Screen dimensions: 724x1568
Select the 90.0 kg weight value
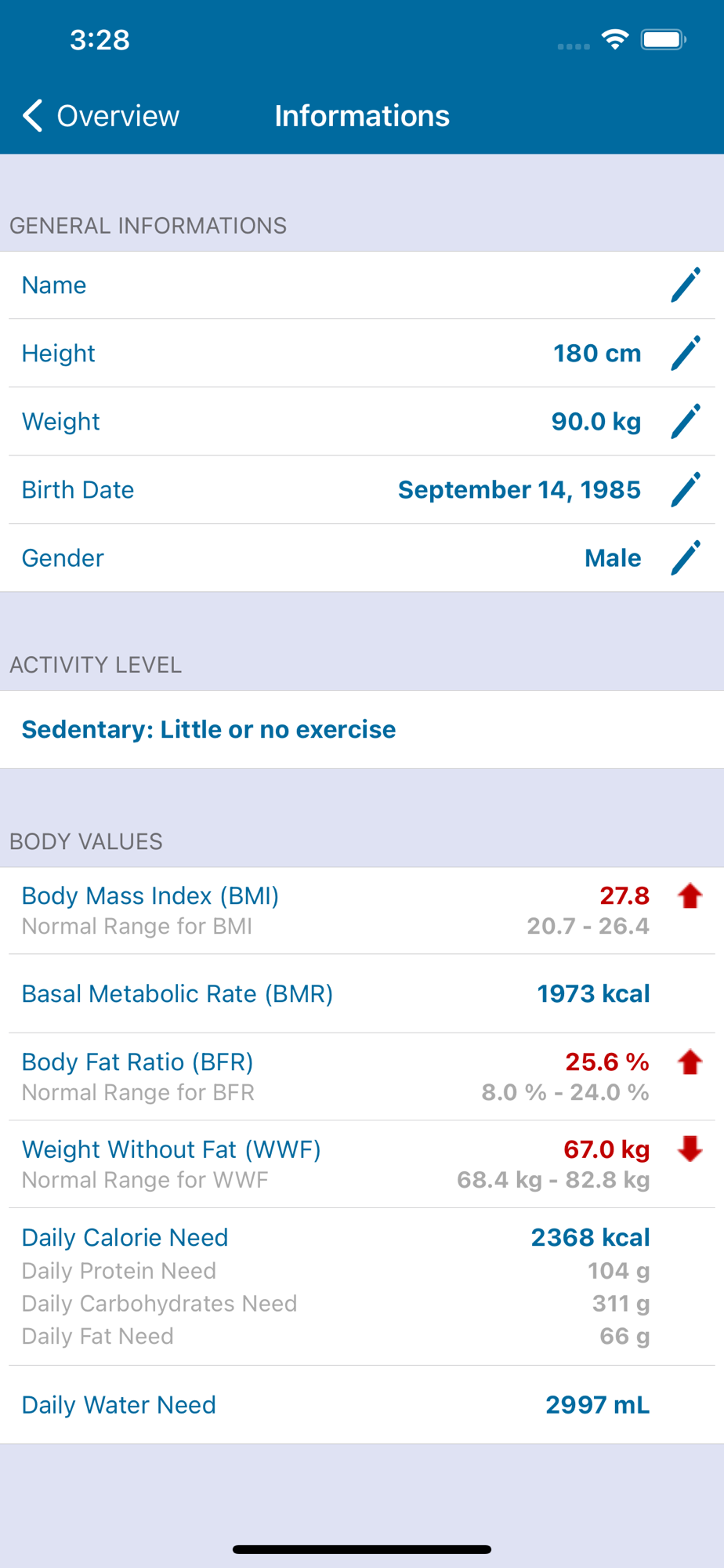[x=596, y=422]
